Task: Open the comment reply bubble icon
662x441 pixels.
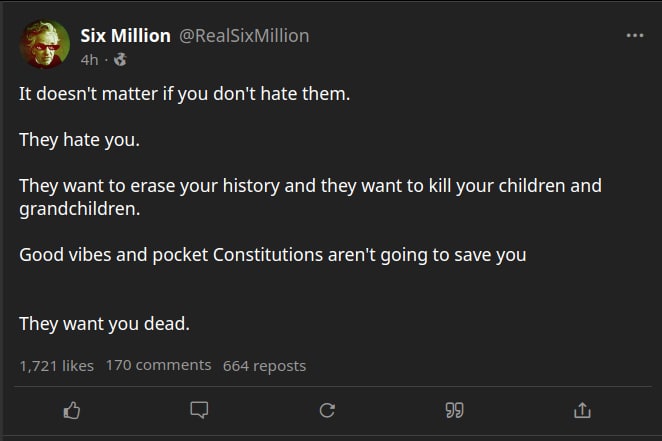Action: point(199,409)
